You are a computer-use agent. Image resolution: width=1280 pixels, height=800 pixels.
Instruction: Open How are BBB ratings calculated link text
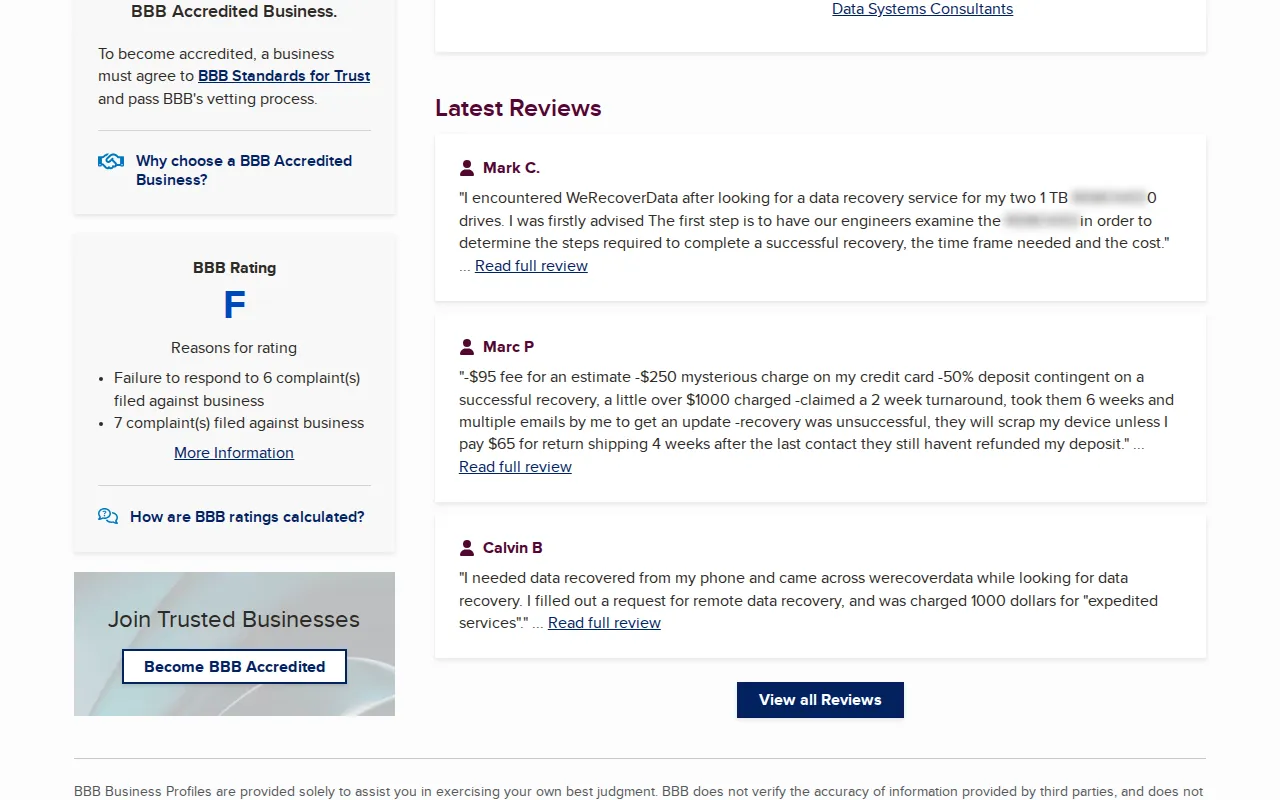click(247, 517)
